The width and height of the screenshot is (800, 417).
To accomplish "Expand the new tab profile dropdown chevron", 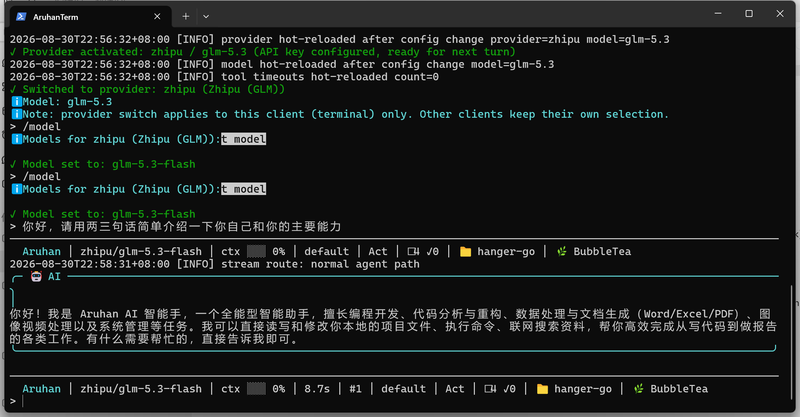I will pyautogui.click(x=206, y=16).
